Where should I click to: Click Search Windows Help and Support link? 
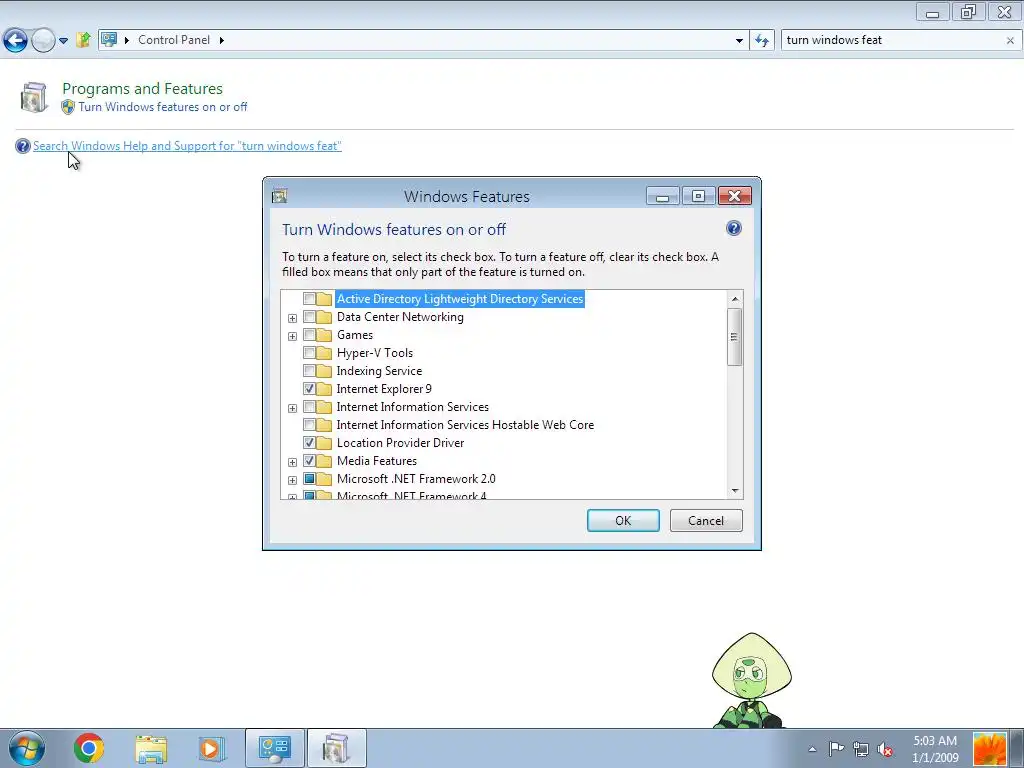tap(187, 146)
